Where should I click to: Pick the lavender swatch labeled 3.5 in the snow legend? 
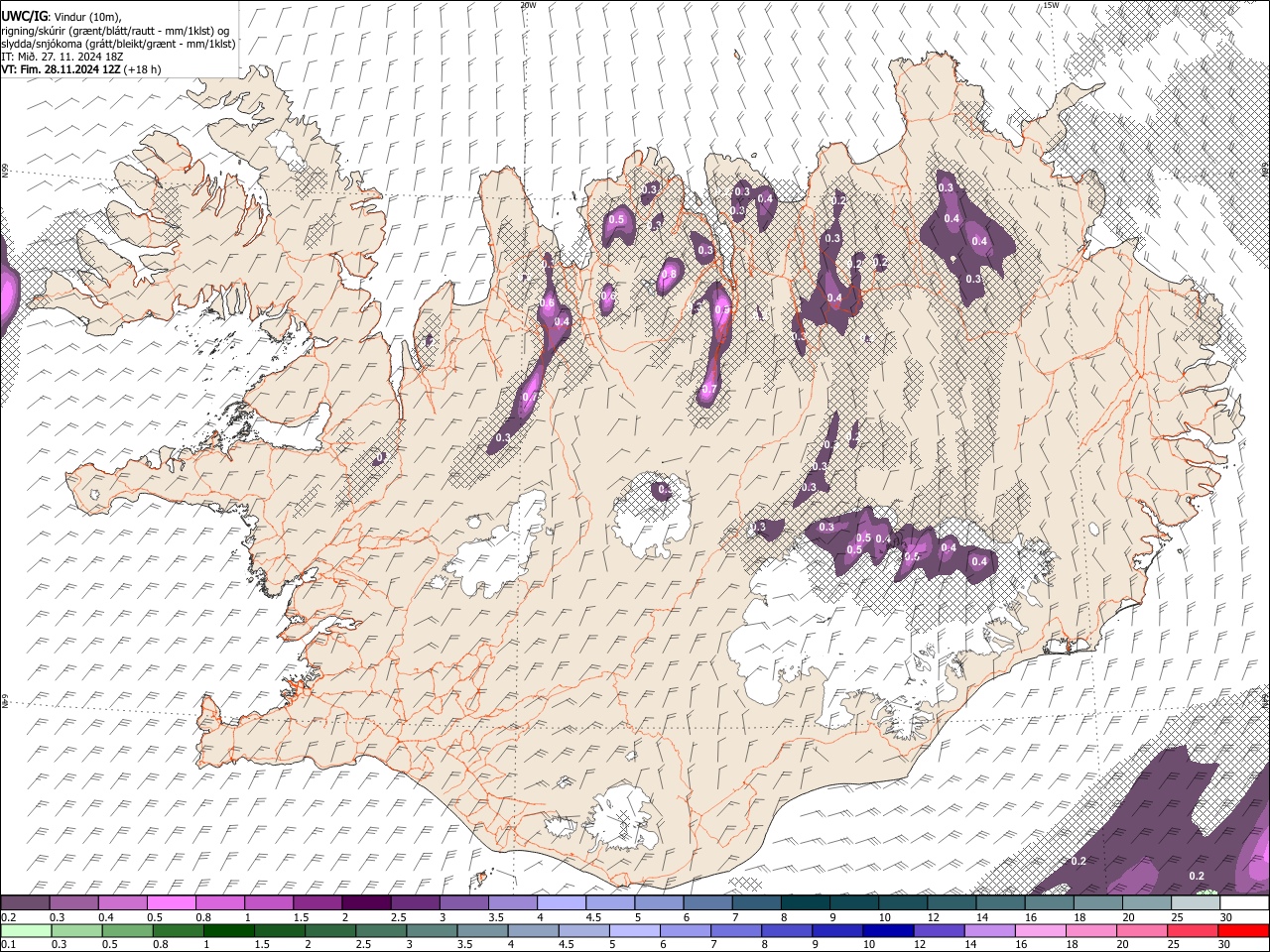click(513, 902)
